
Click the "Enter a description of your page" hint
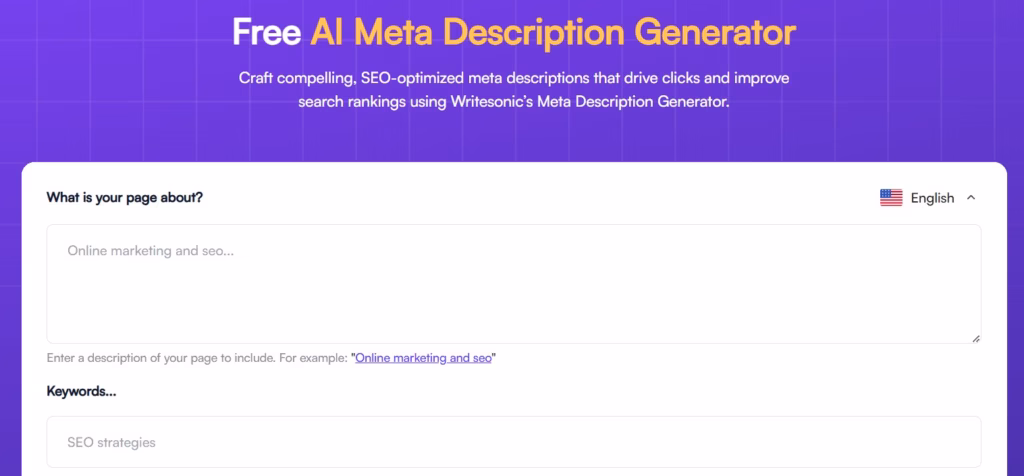point(198,358)
